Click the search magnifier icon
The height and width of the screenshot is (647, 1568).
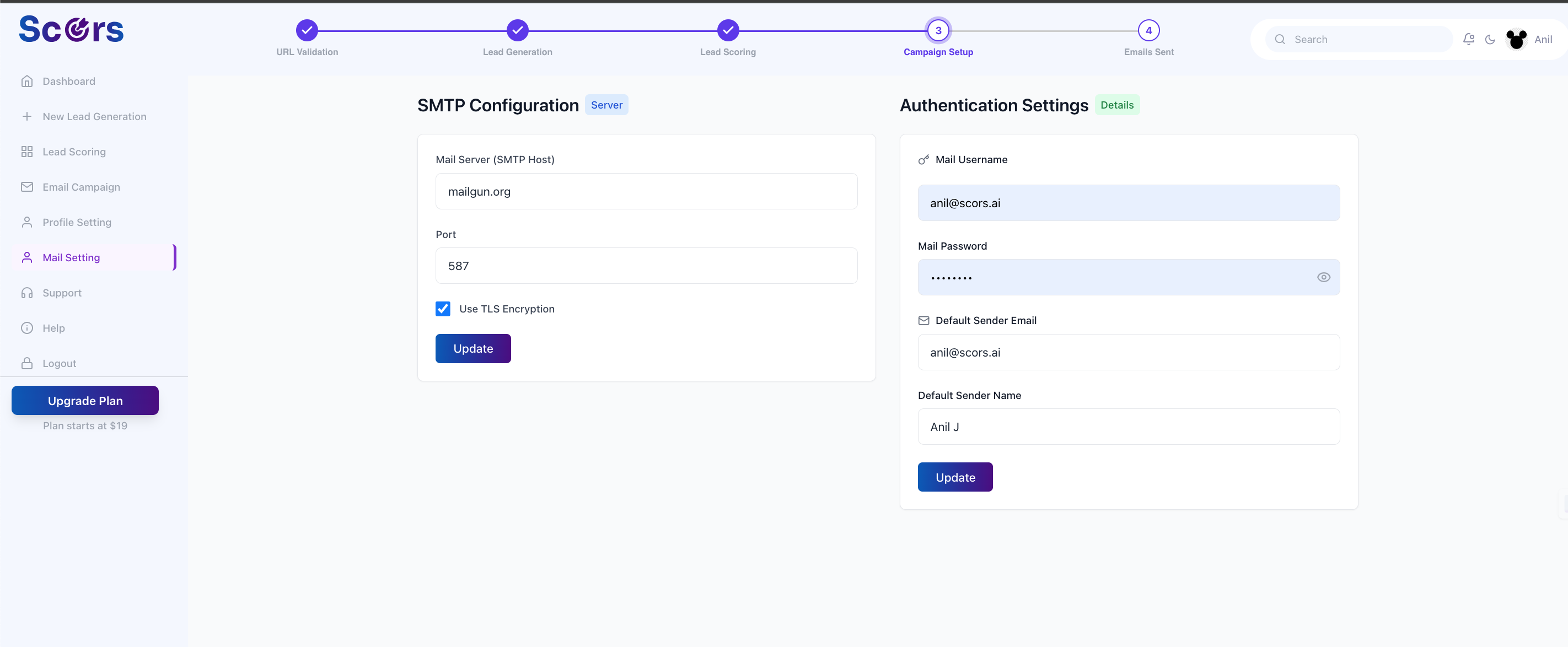point(1280,40)
